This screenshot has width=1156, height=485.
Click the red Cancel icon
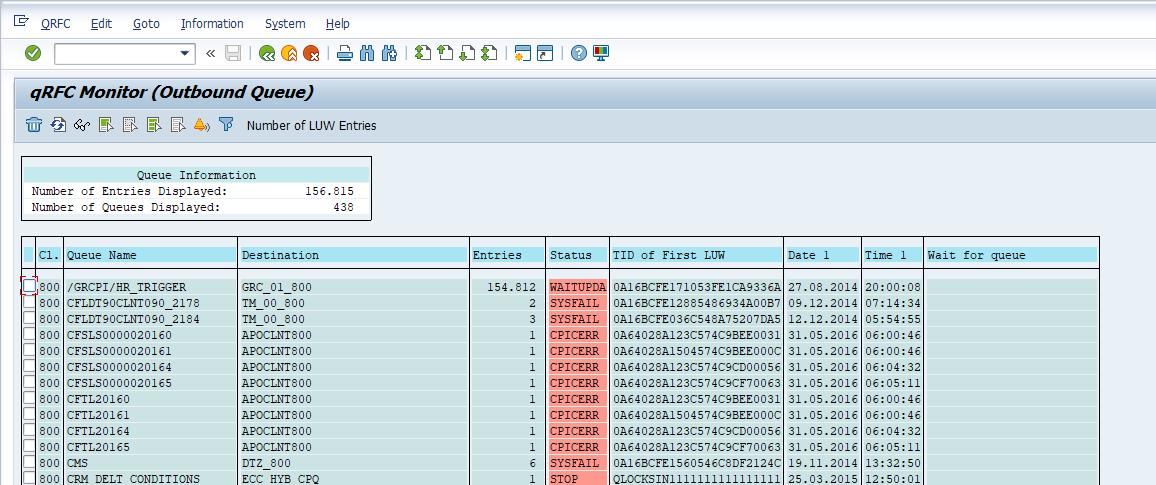pos(311,54)
